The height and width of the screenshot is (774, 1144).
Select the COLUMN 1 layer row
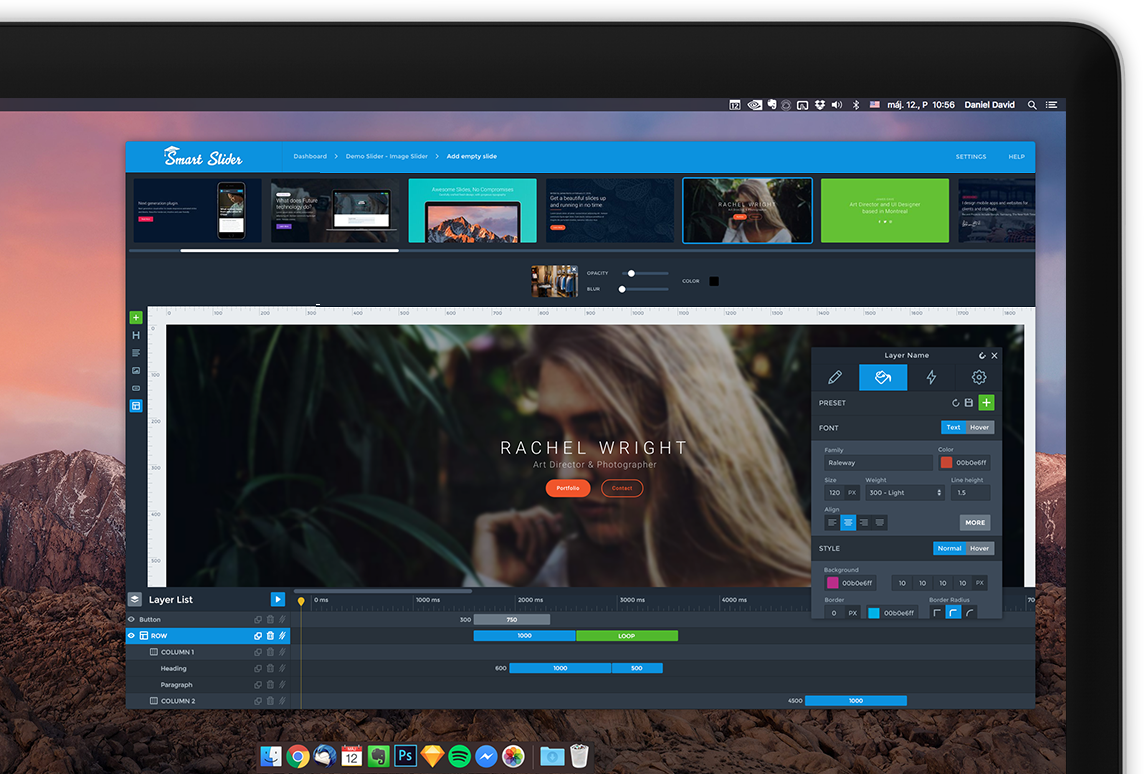[x=208, y=652]
